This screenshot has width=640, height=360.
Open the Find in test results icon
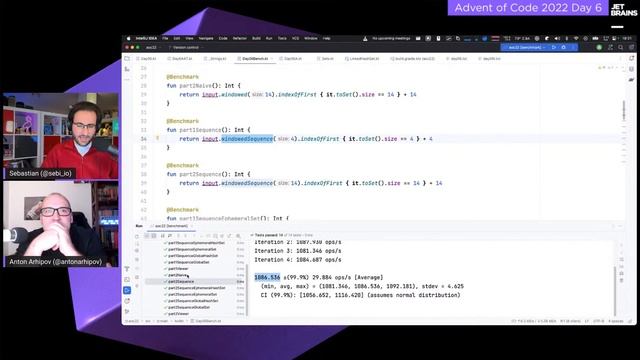[x=238, y=236]
